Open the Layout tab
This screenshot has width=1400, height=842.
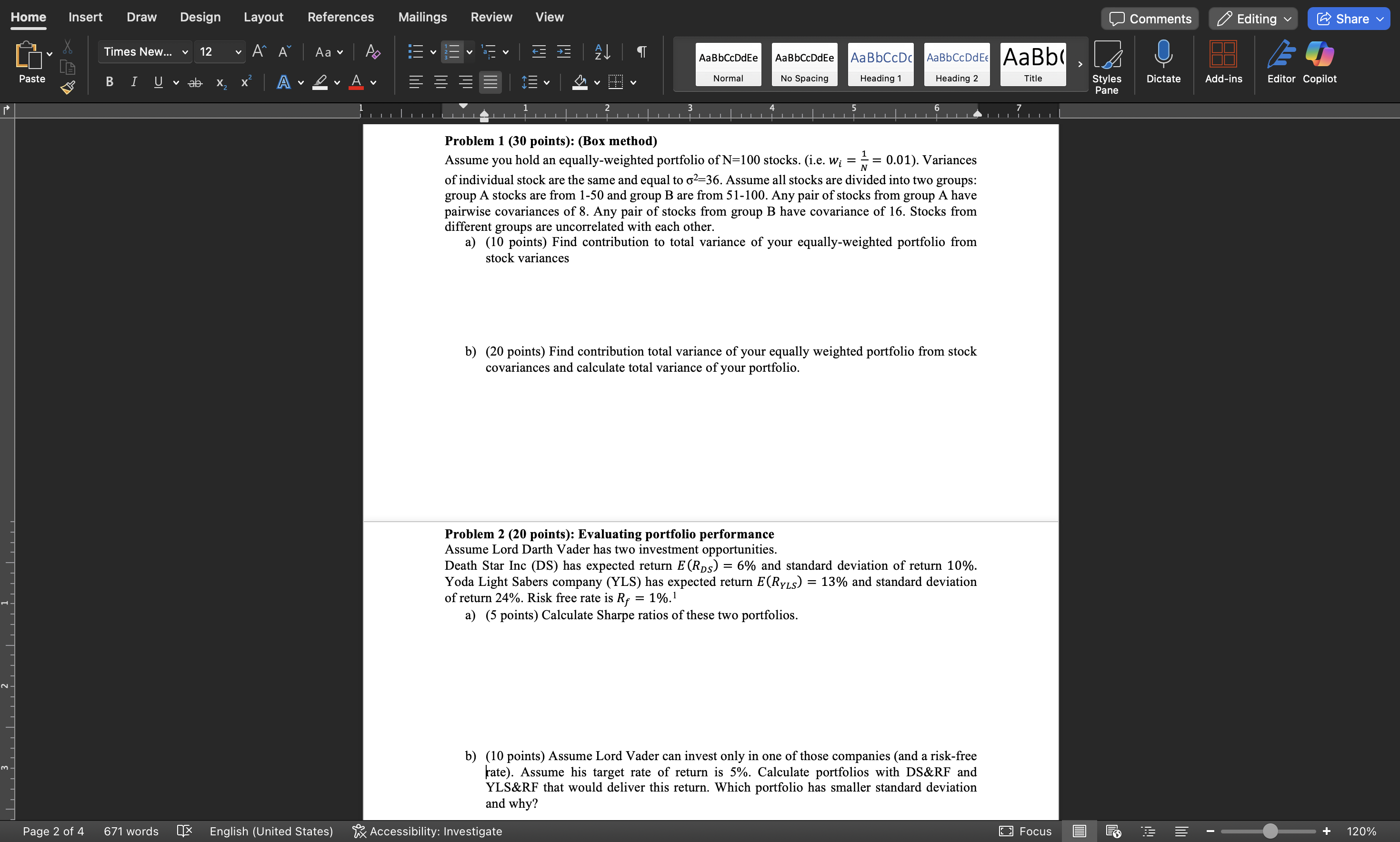[x=263, y=17]
